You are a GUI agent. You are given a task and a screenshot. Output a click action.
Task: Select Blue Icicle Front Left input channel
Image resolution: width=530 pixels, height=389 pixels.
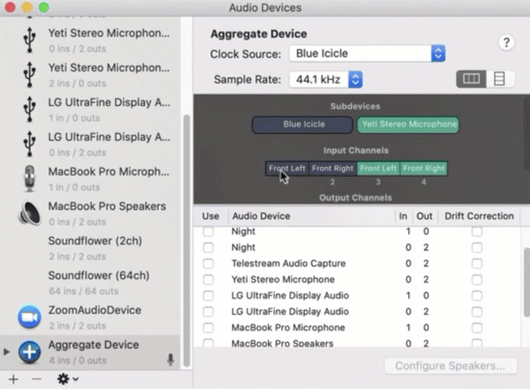pyautogui.click(x=287, y=168)
